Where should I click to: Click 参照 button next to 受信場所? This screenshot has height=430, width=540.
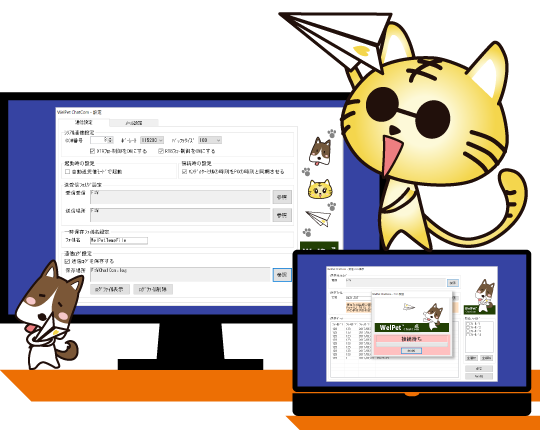(282, 197)
